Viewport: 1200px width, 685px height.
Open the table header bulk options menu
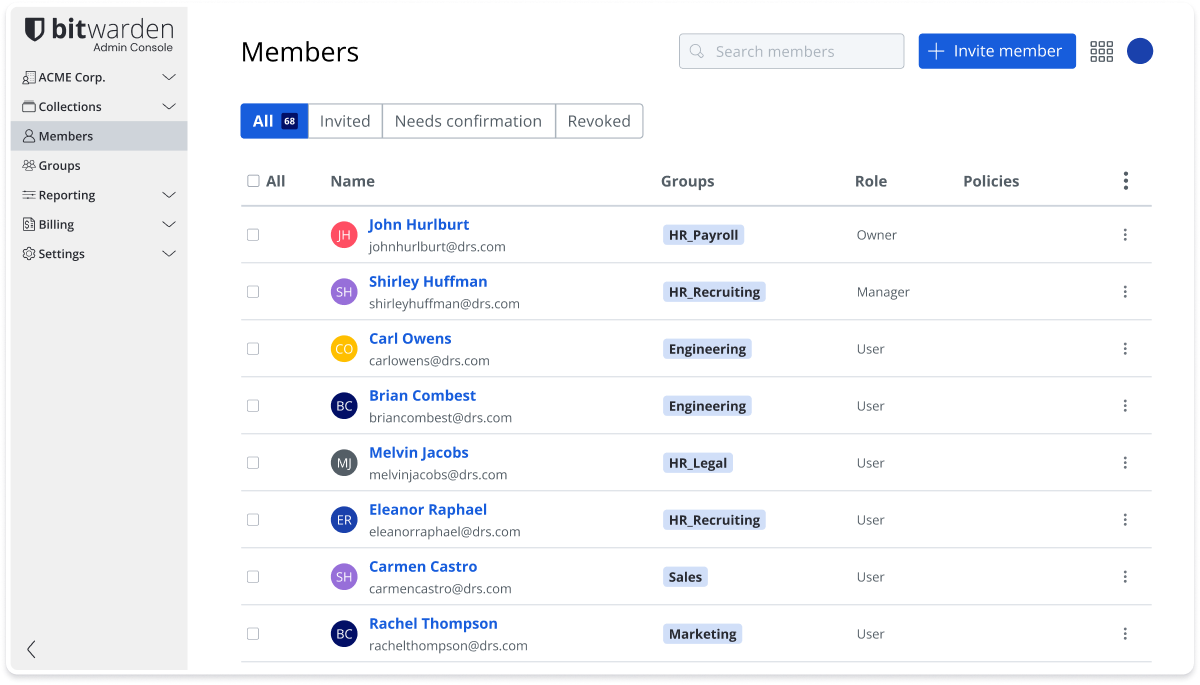(x=1125, y=181)
